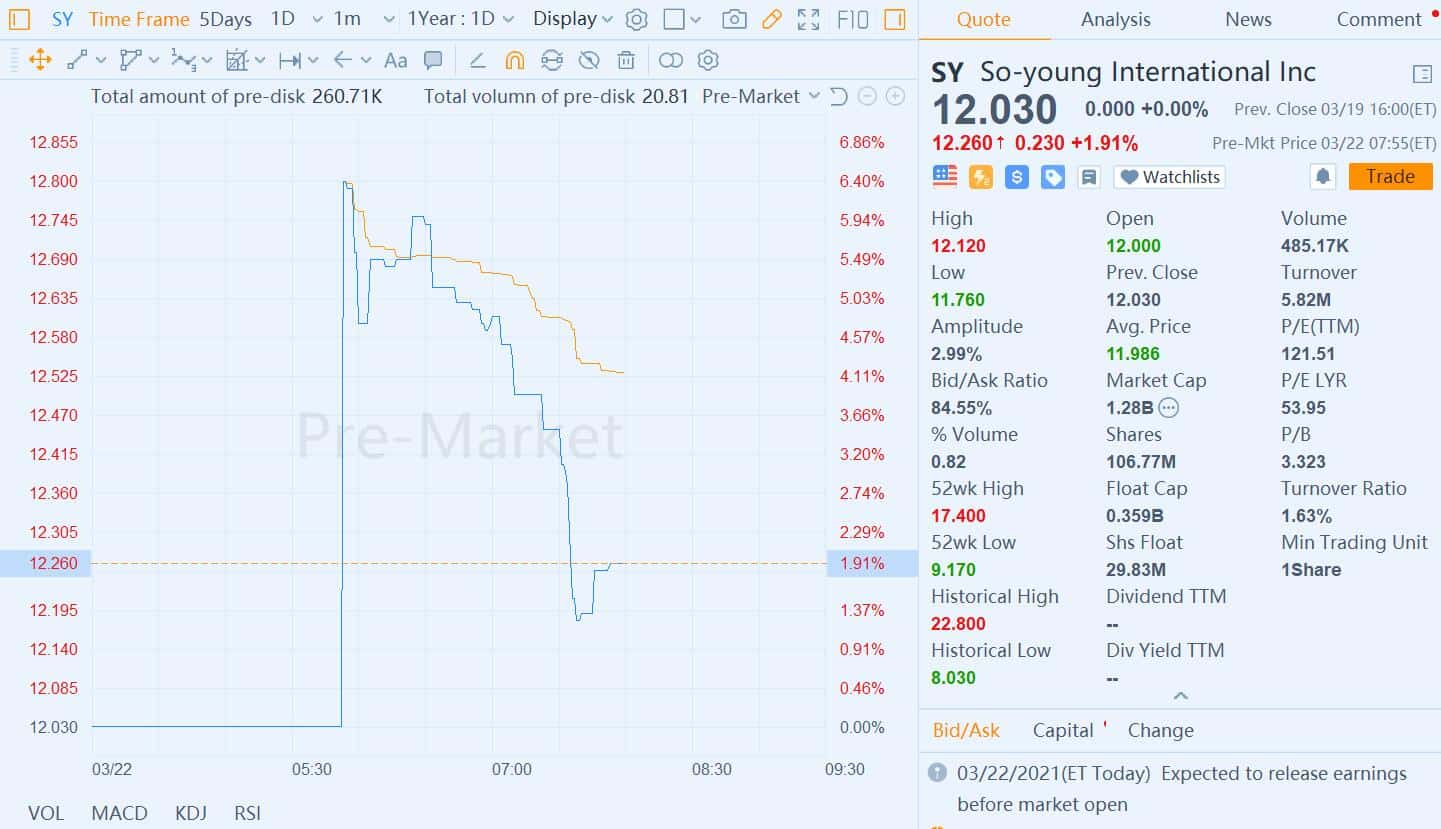Screen dimensions: 1441x829
Task: Delete drawings with trash icon
Action: (626, 60)
